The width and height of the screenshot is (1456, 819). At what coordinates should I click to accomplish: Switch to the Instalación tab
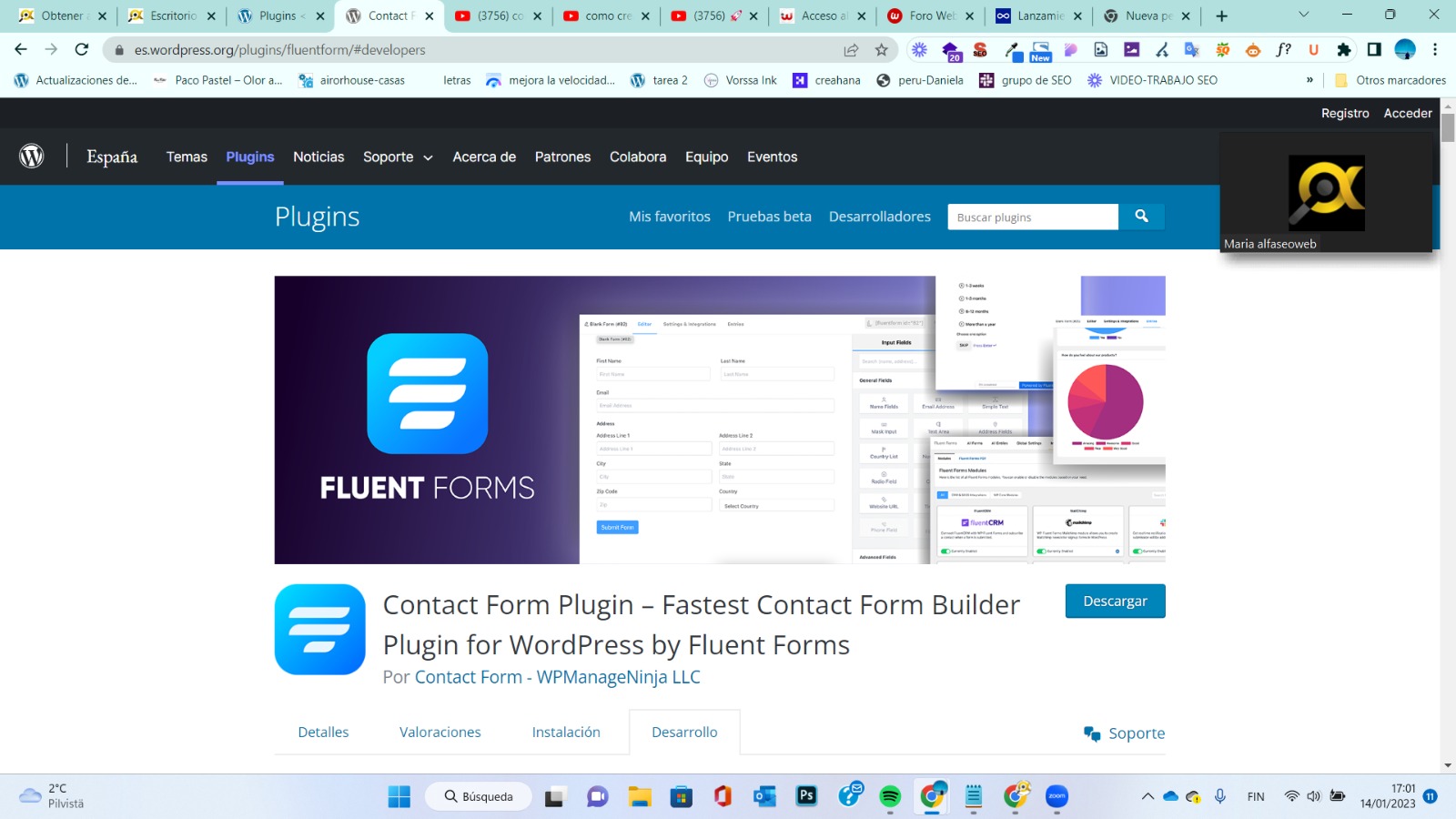coord(566,732)
